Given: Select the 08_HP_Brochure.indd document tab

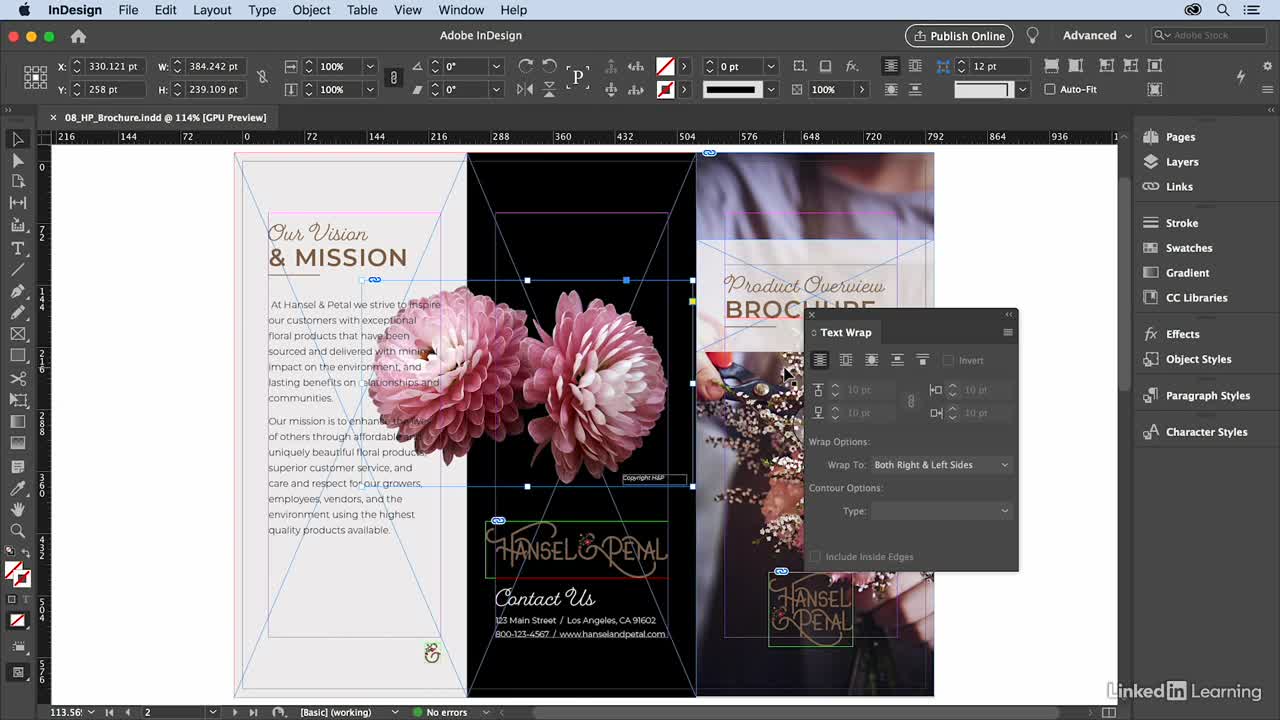Looking at the screenshot, I should [x=164, y=117].
